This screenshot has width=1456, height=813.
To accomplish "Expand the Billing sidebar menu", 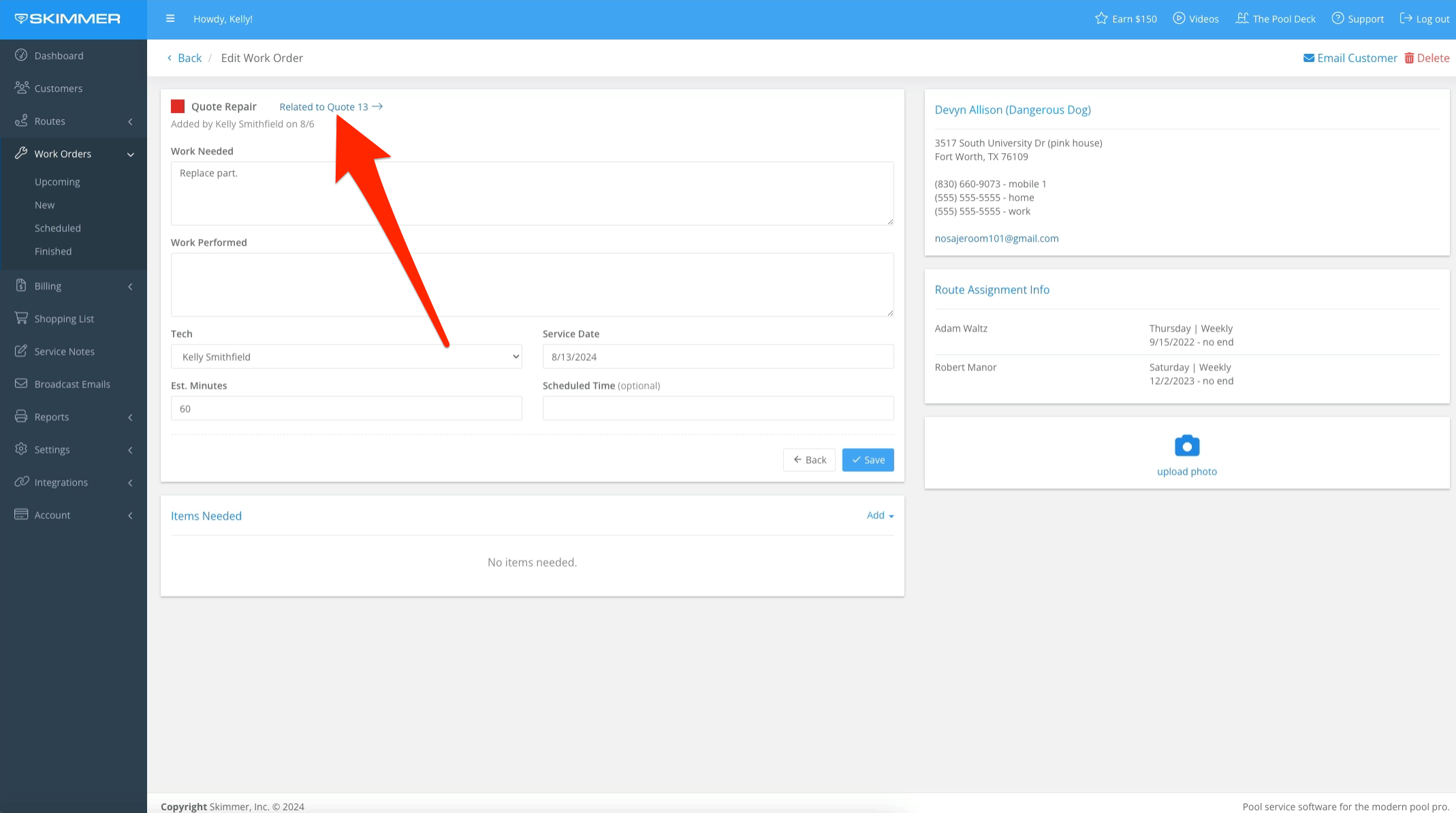I will point(73,286).
